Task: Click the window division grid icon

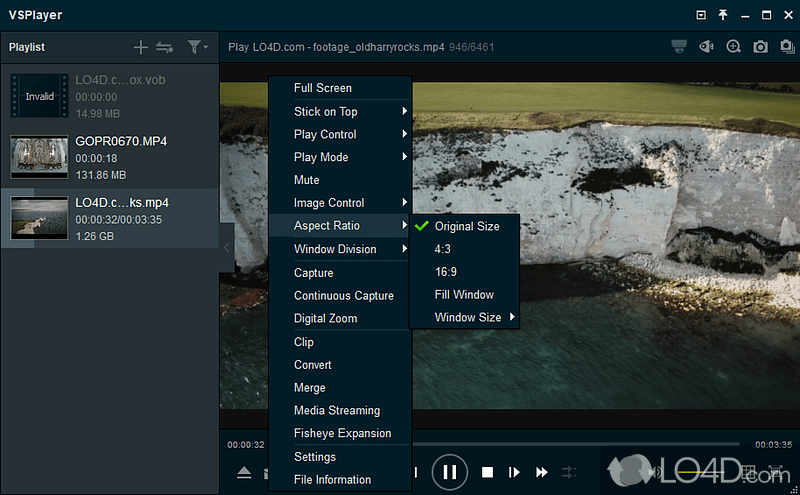Action: 748,472
